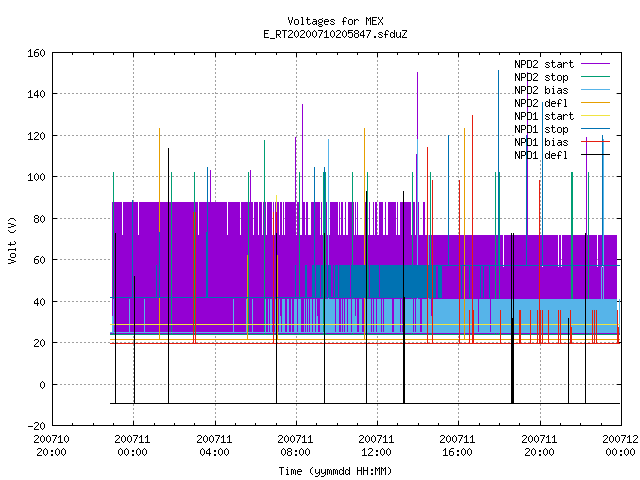Click the 'NPD1 defl' legend label

click(x=541, y=155)
